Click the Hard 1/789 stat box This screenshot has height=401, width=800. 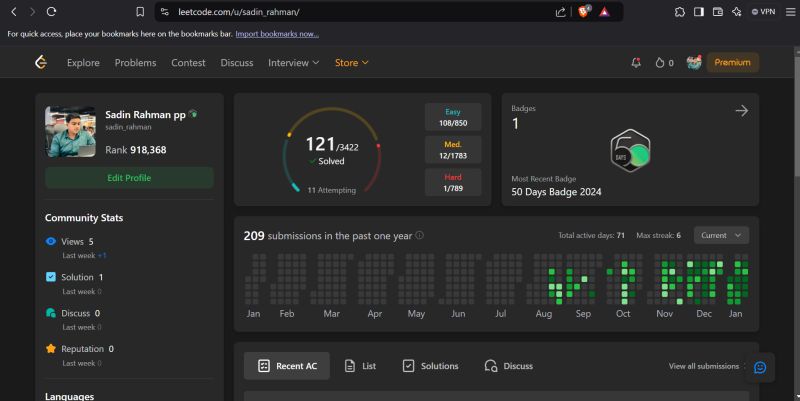coord(453,183)
